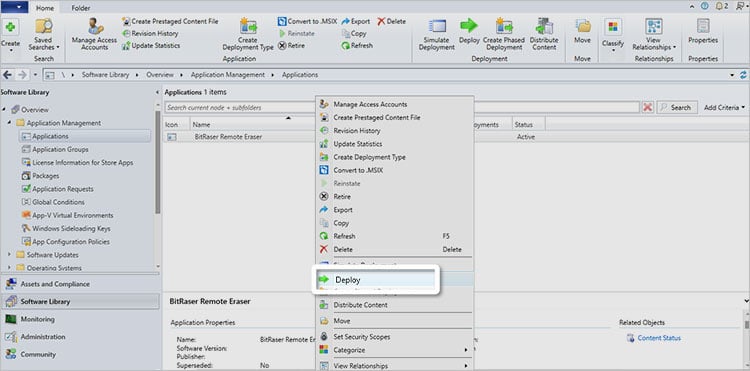Open Revision History from the ribbon
This screenshot has height=371, width=750.
pos(150,33)
